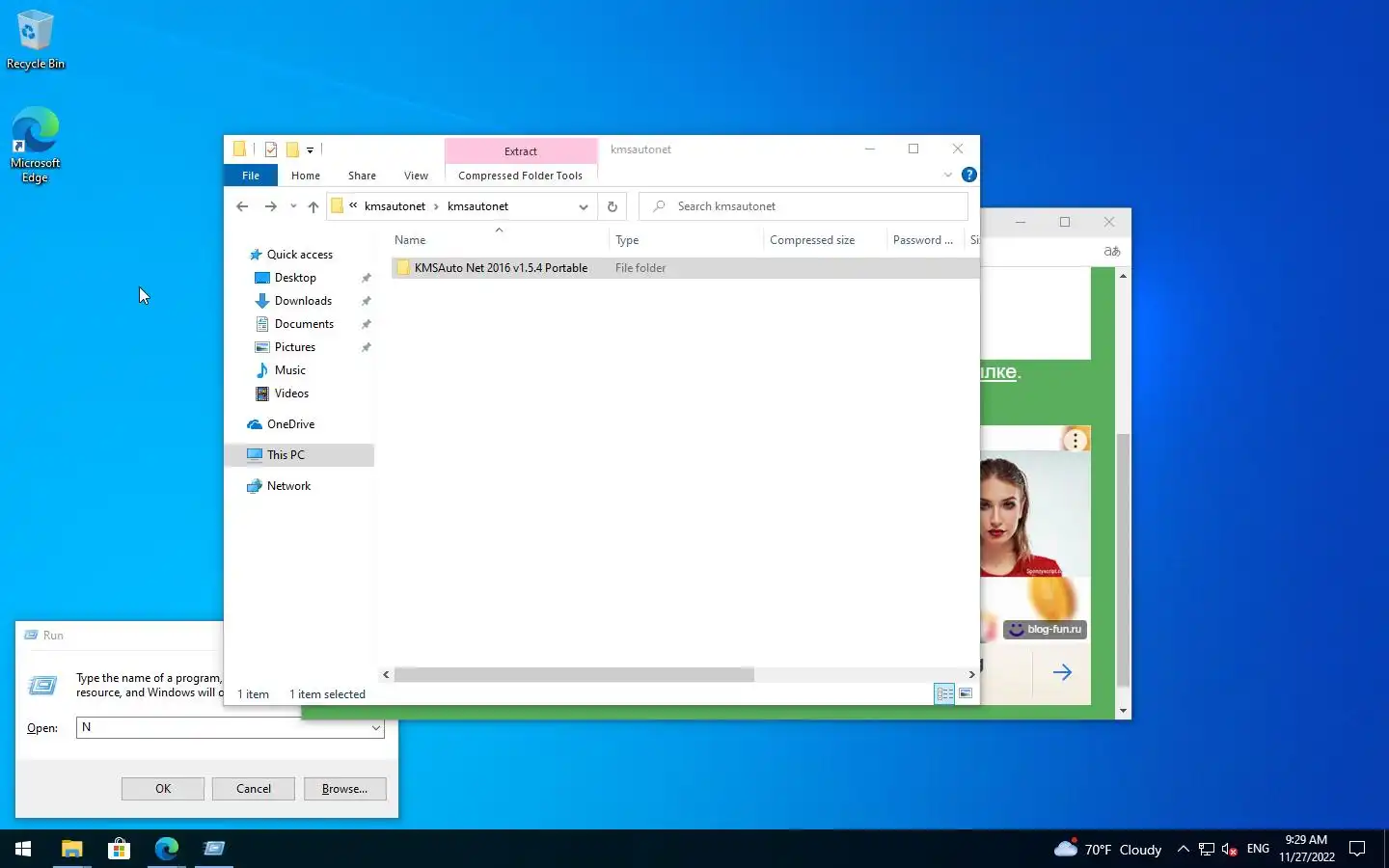Open Compressed Folder Tools tab
This screenshot has width=1389, height=868.
[520, 176]
